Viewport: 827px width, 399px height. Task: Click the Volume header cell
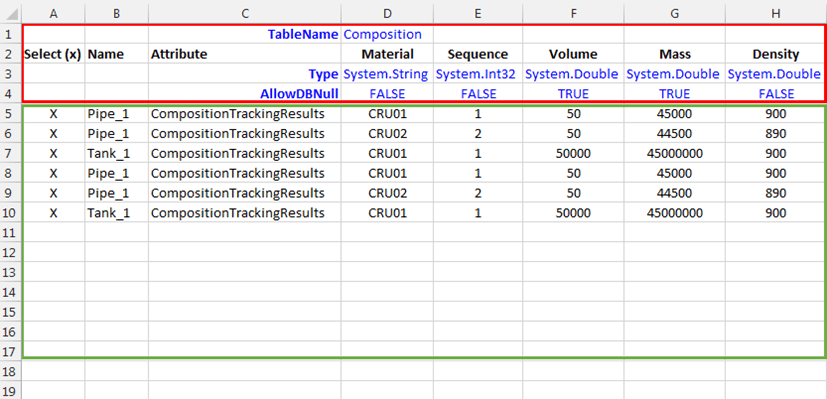click(573, 54)
